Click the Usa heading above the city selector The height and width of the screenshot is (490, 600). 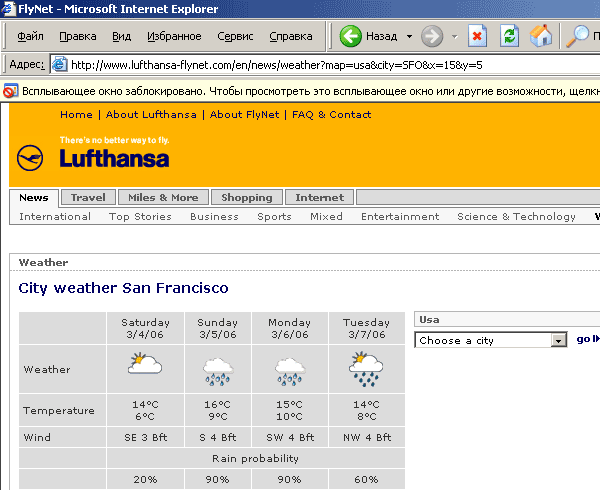point(429,319)
